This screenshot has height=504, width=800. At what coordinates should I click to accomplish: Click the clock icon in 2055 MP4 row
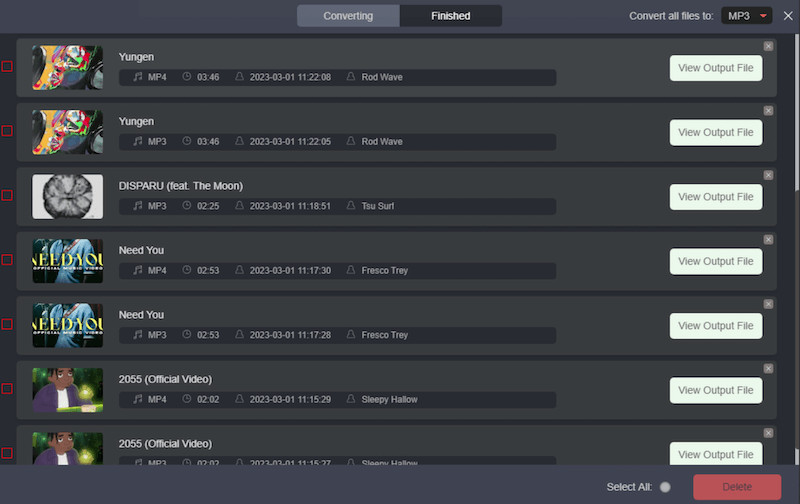point(187,399)
